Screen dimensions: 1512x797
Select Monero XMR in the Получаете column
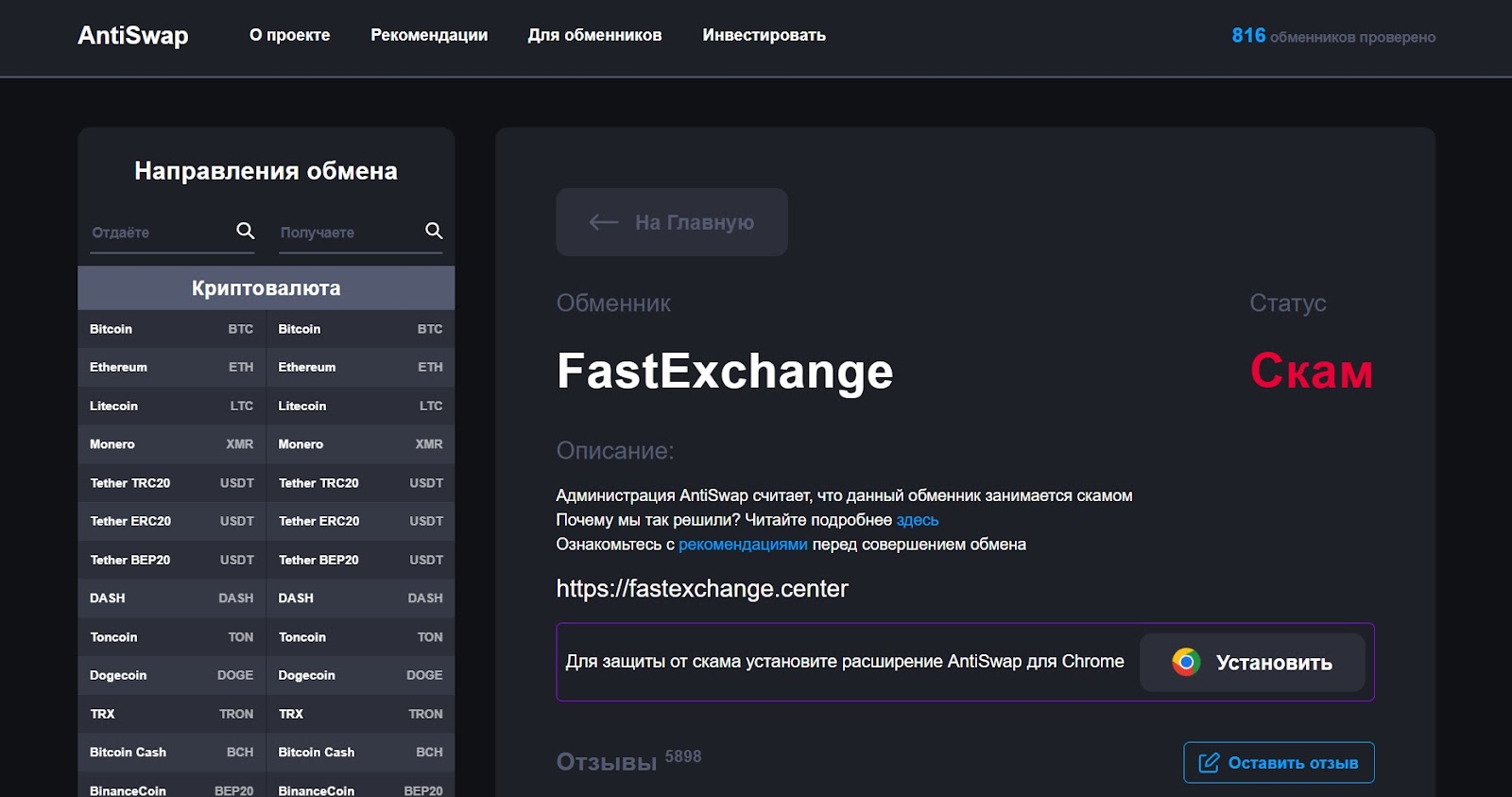(x=361, y=444)
